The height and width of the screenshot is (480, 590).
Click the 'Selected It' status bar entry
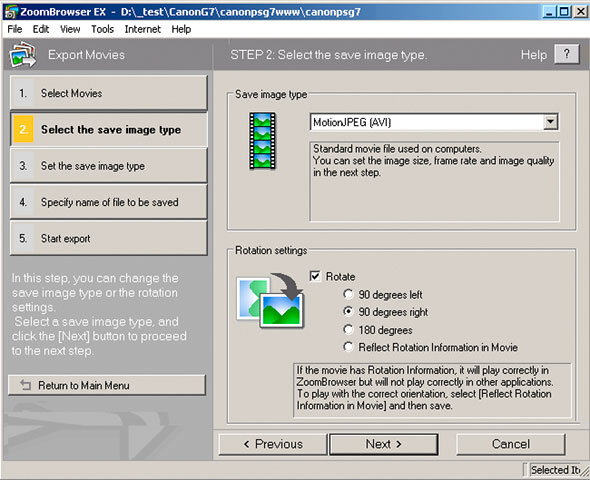555,470
